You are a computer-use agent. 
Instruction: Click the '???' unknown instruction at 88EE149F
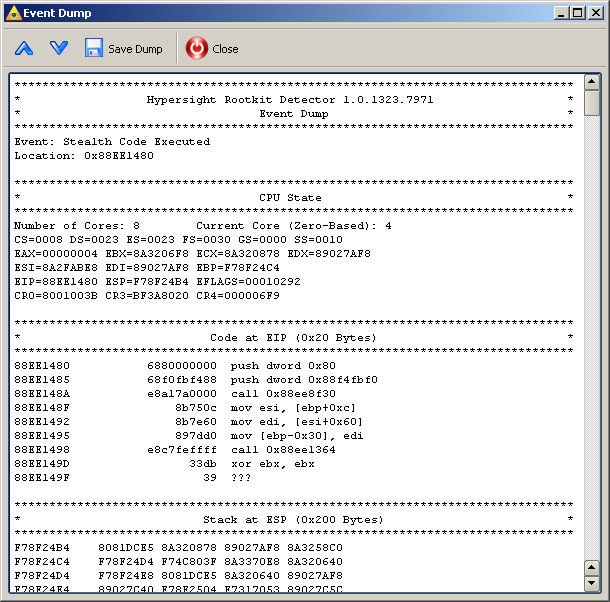pos(241,478)
